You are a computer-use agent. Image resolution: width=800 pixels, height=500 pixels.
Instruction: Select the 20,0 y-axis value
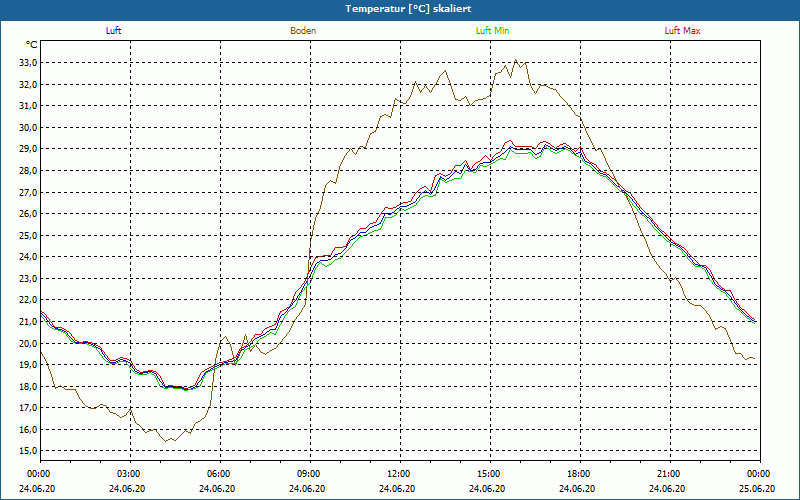click(x=27, y=343)
